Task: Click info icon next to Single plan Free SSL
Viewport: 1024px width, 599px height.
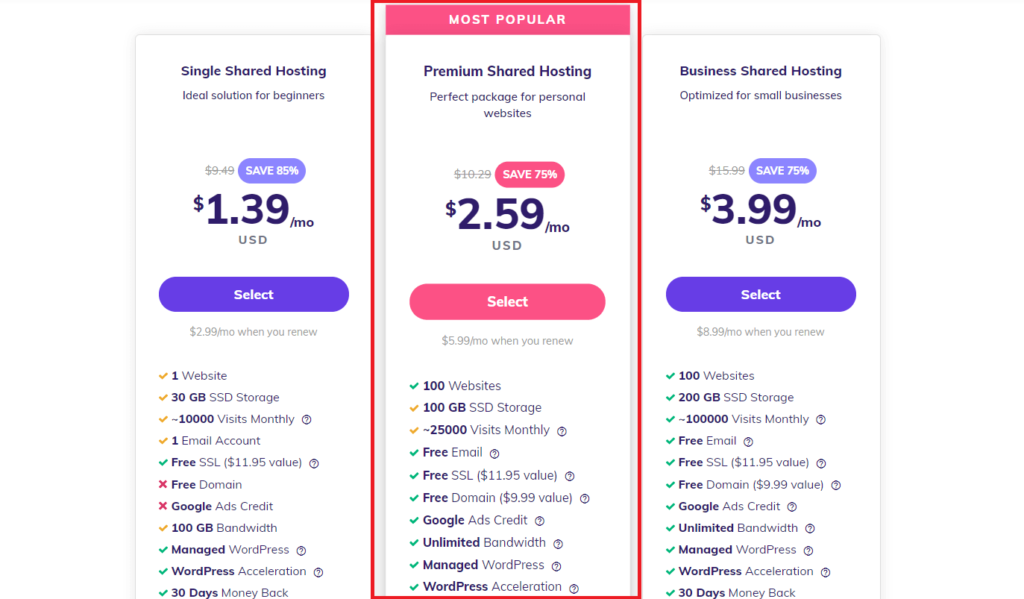Action: point(314,463)
